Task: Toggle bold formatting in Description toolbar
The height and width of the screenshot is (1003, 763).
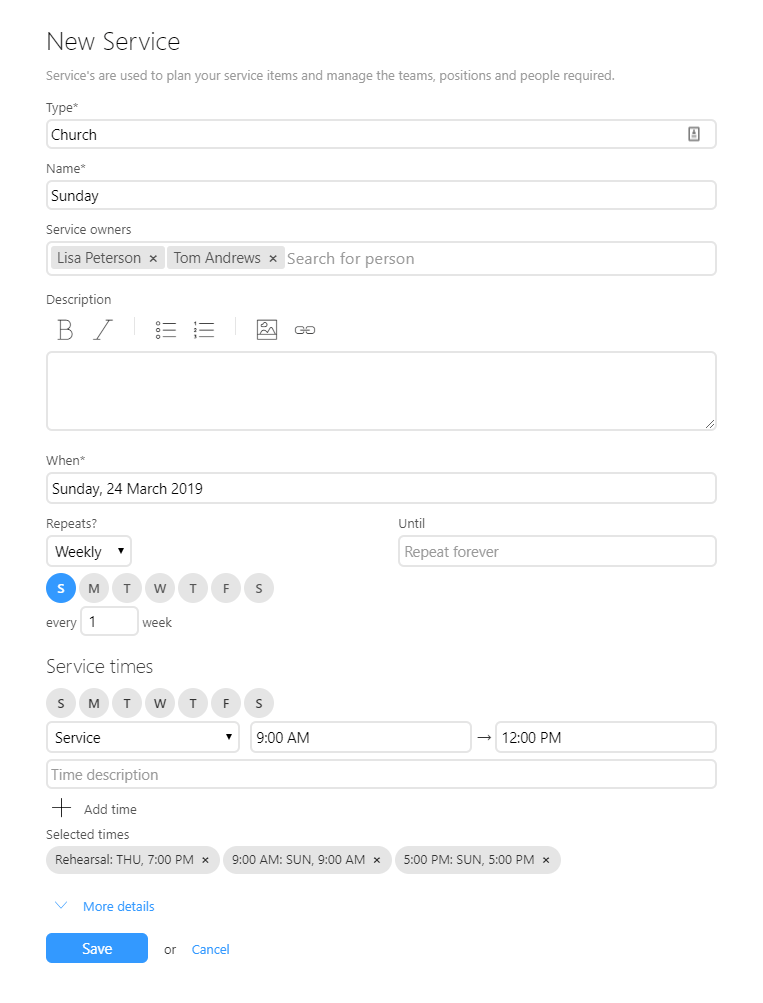Action: [65, 330]
